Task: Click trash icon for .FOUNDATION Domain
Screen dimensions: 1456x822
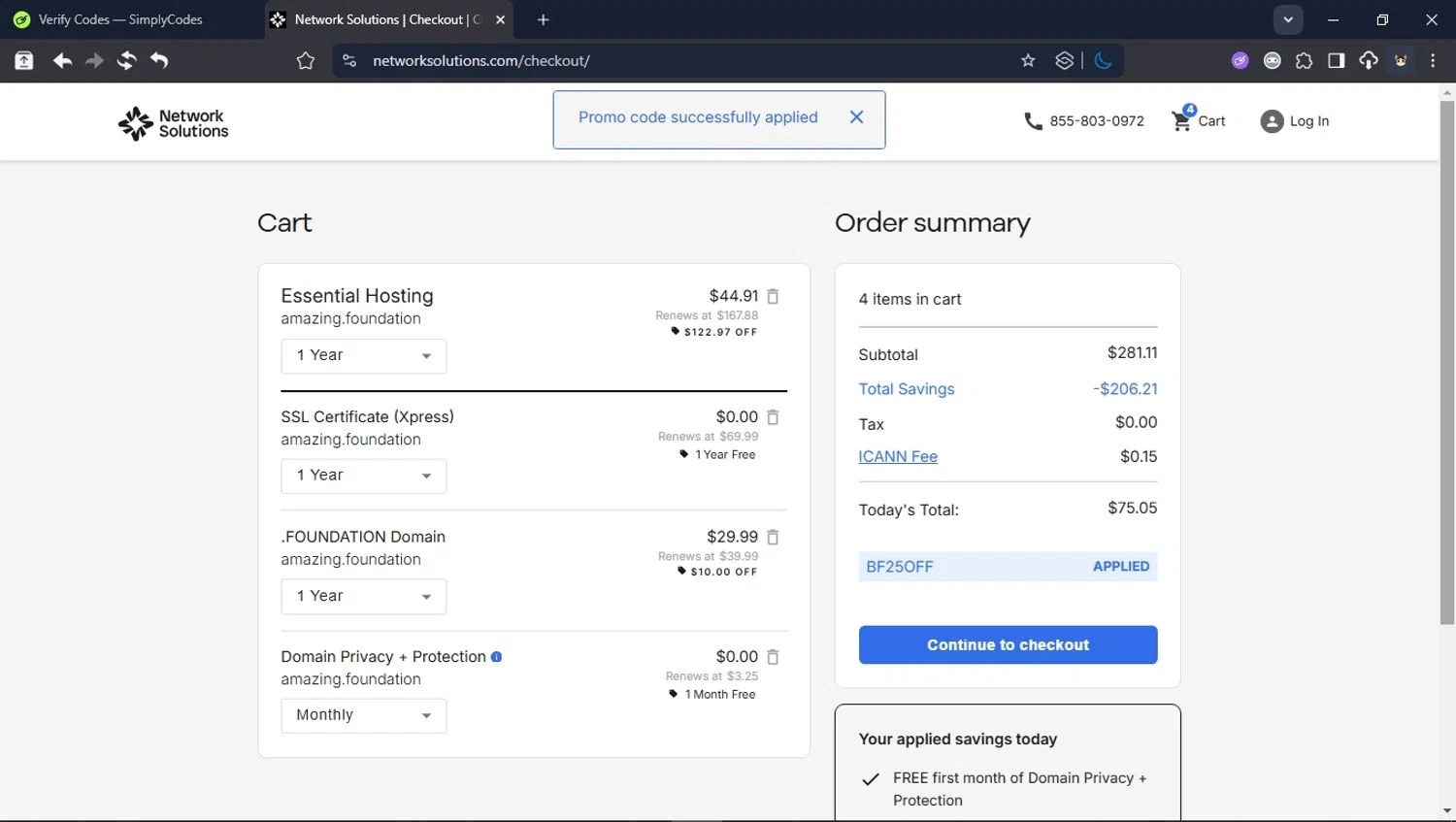Action: (x=773, y=537)
